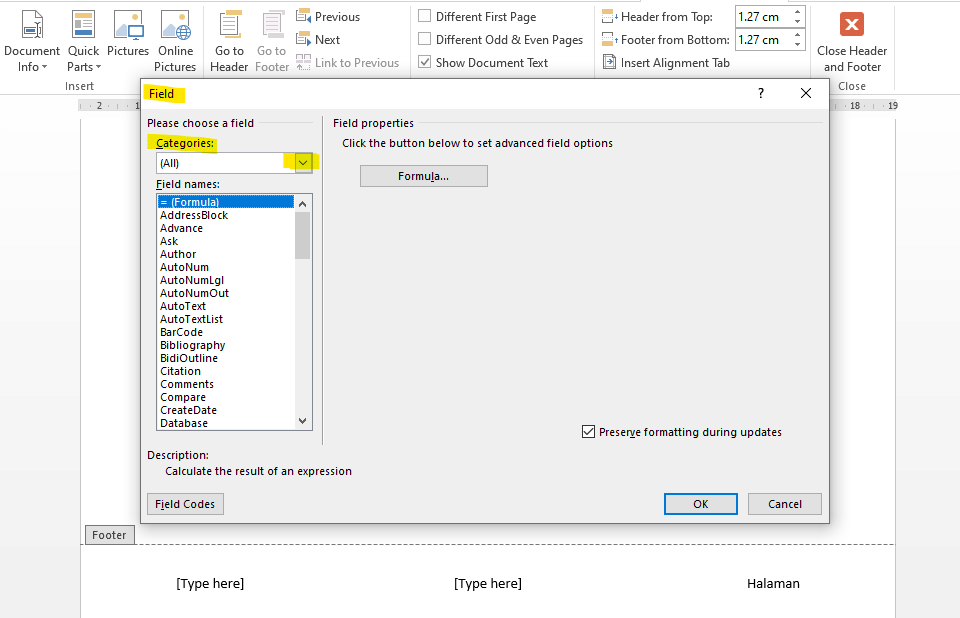Click the Header from Top icon

pyautogui.click(x=609, y=17)
